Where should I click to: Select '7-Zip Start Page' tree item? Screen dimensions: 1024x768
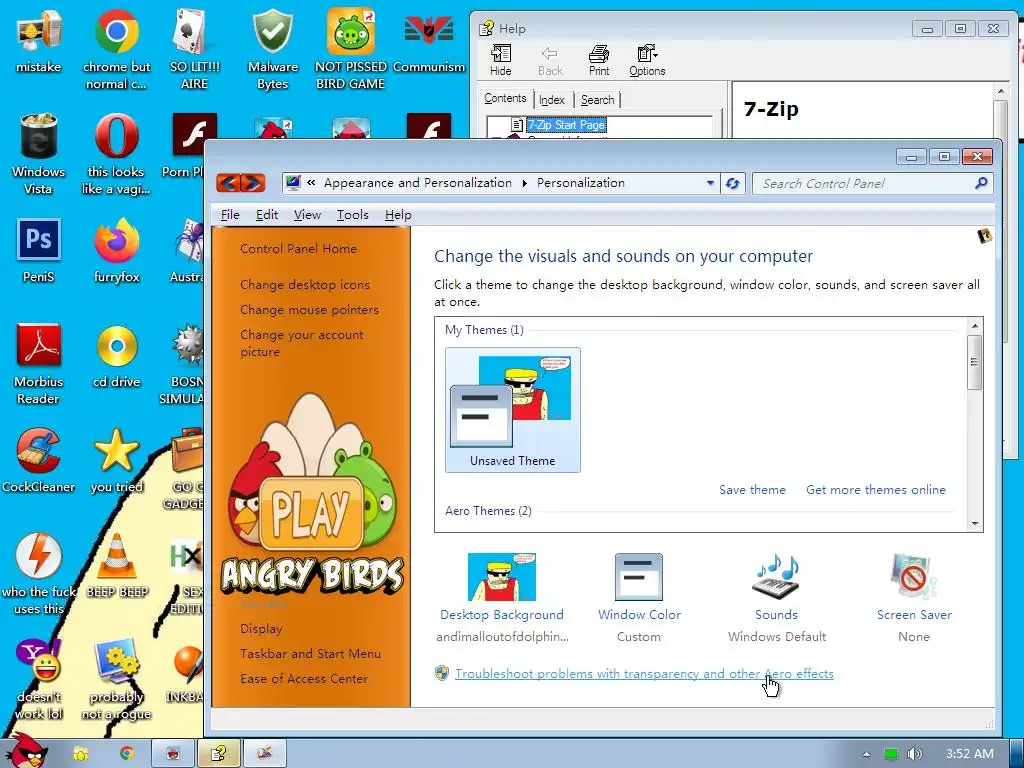pos(566,125)
